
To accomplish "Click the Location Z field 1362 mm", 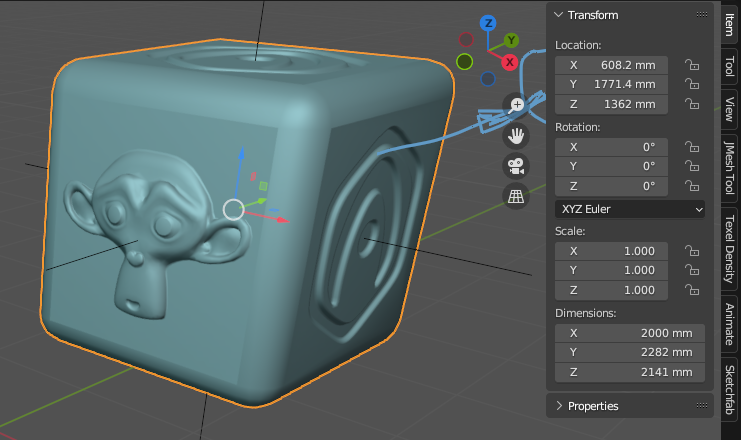I will pos(611,104).
